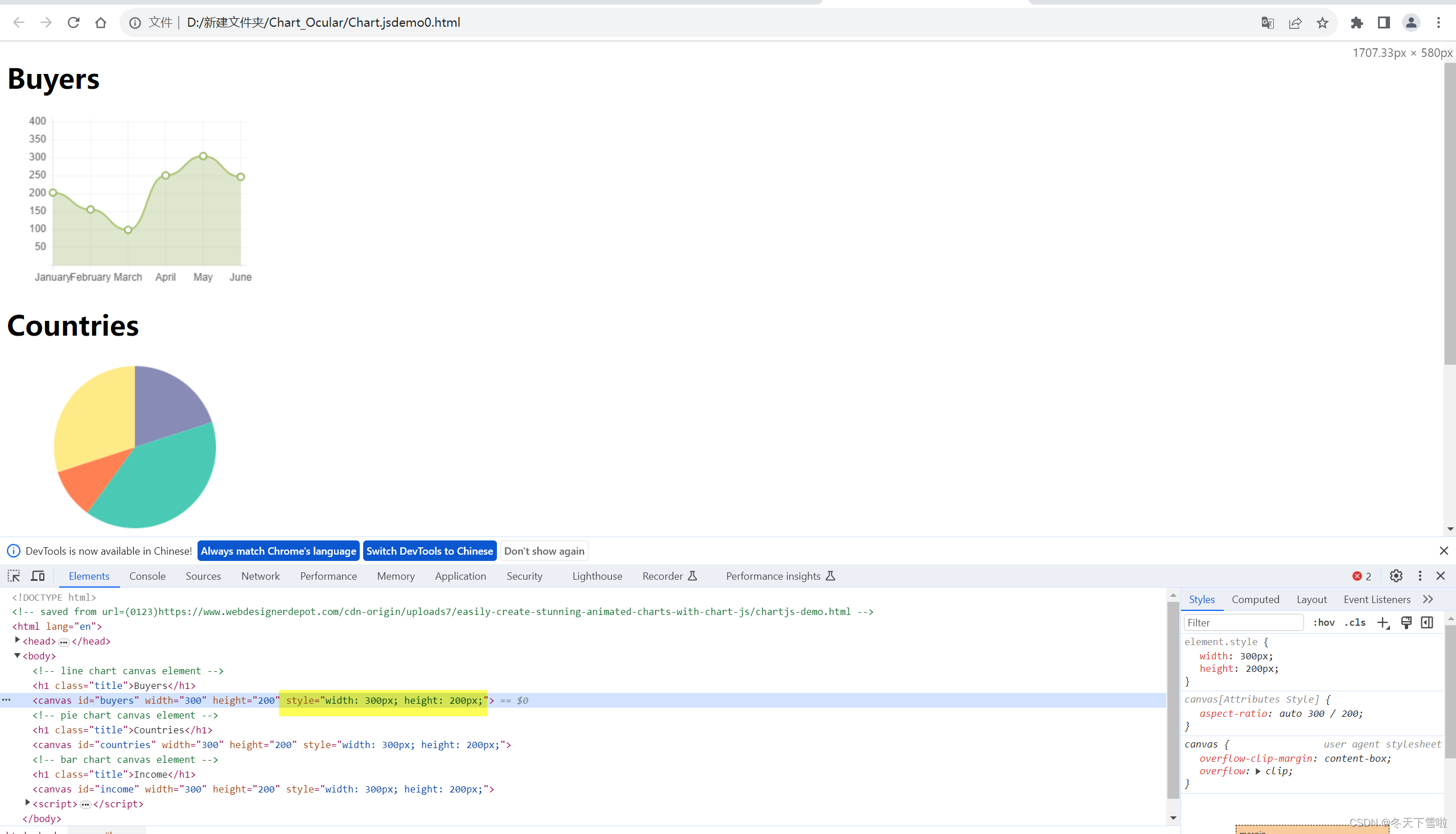View site information icon in address bar

coord(135,22)
